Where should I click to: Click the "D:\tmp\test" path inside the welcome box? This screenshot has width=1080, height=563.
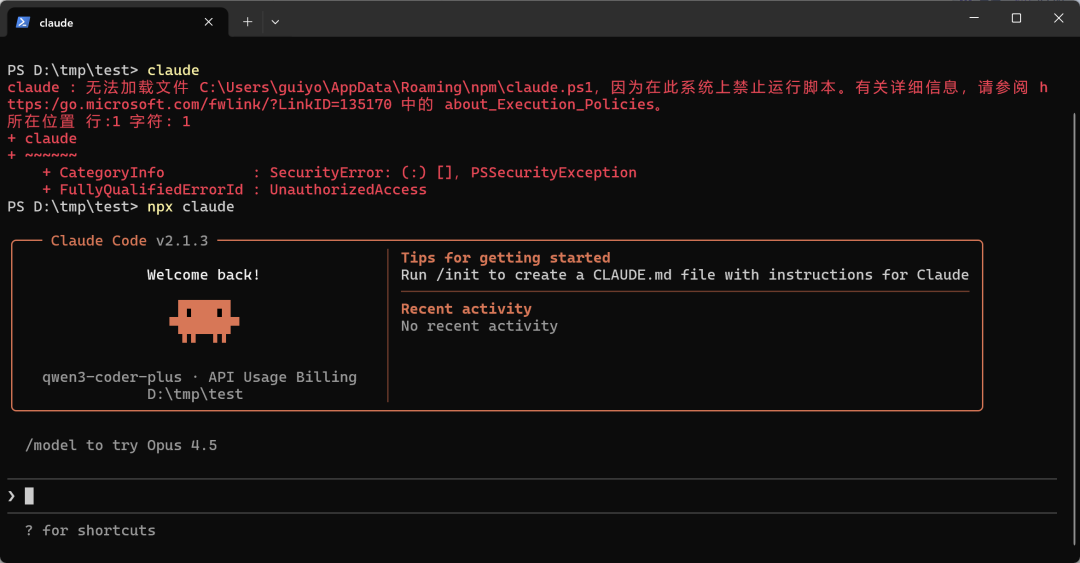point(195,394)
